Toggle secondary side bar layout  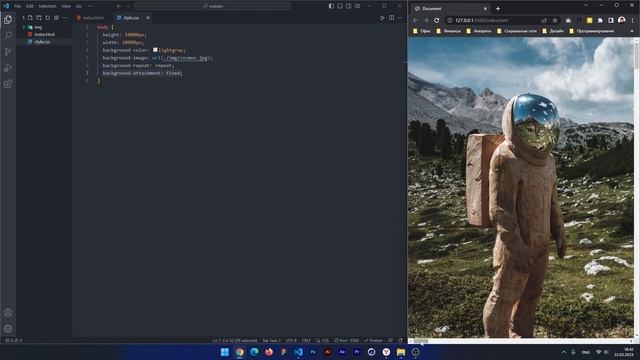(349, 6)
